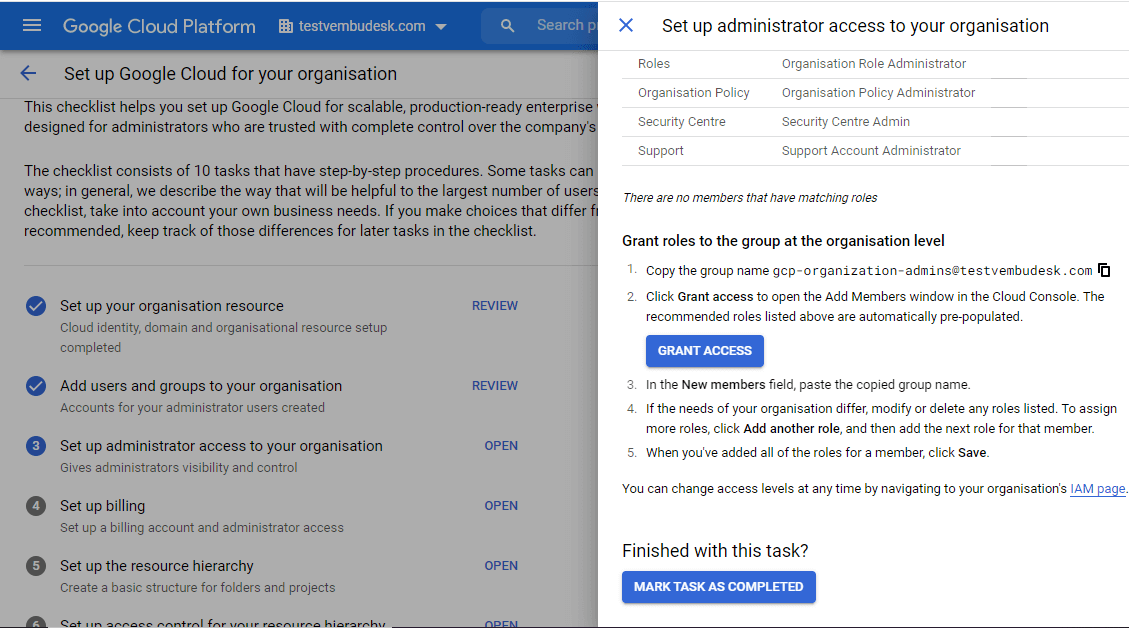Click the gcp-organization-admins@testvembudesk.com group name text
The height and width of the screenshot is (628, 1129).
tap(932, 271)
